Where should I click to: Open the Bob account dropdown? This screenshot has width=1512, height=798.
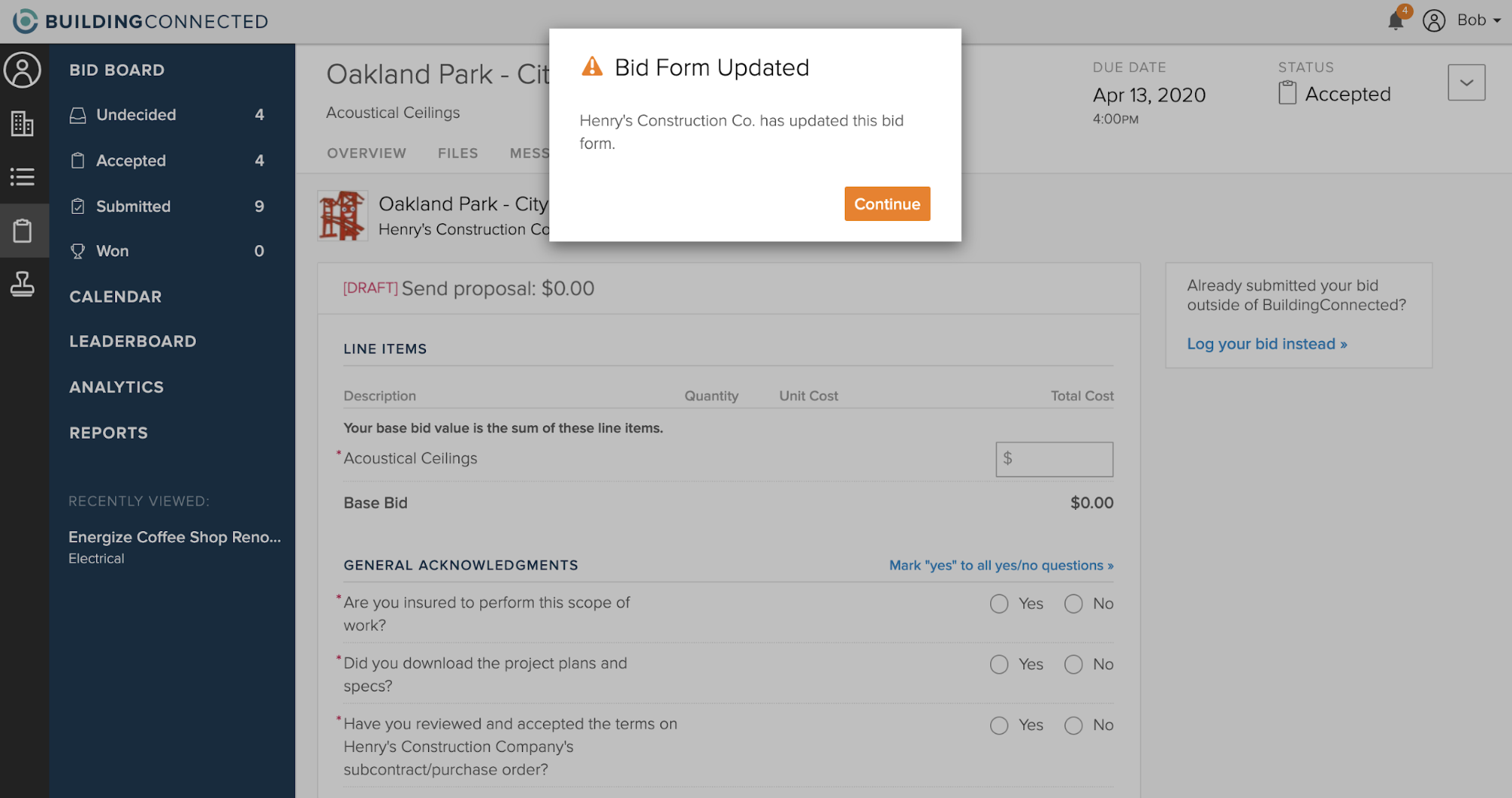1479,20
